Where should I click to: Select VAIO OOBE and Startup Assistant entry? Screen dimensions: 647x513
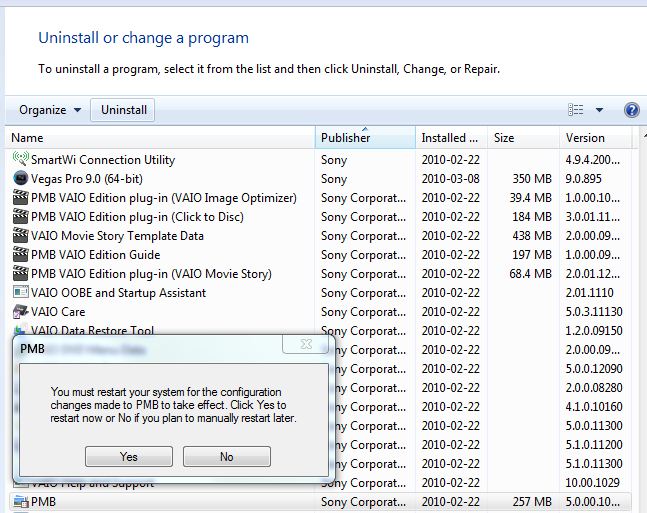tap(118, 293)
